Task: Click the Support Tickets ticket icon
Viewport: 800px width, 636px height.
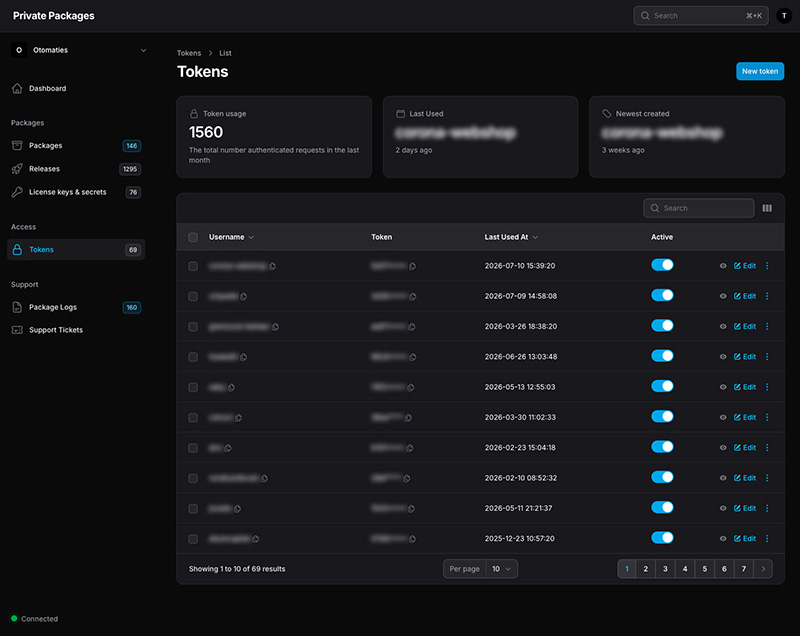Action: [x=17, y=330]
